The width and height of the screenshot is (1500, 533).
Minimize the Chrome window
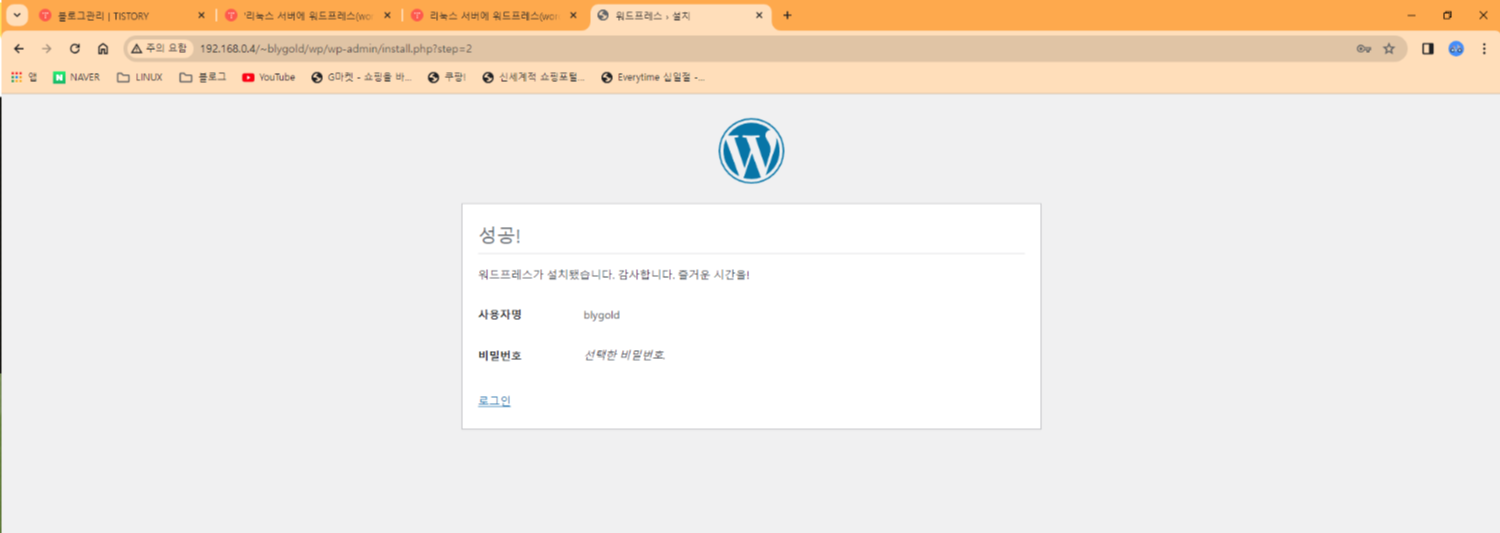tap(1411, 16)
